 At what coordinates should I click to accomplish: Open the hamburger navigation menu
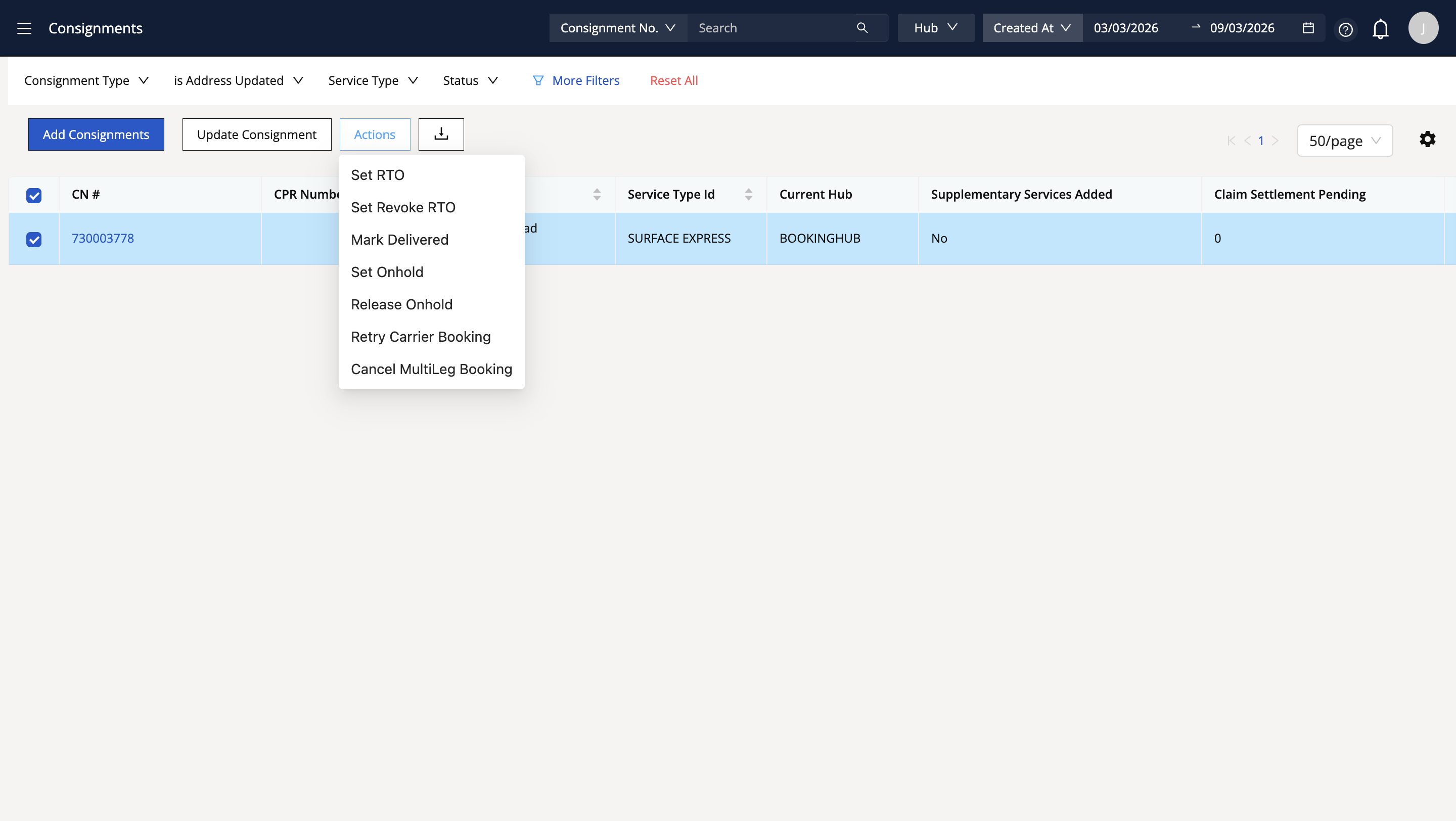tap(24, 28)
